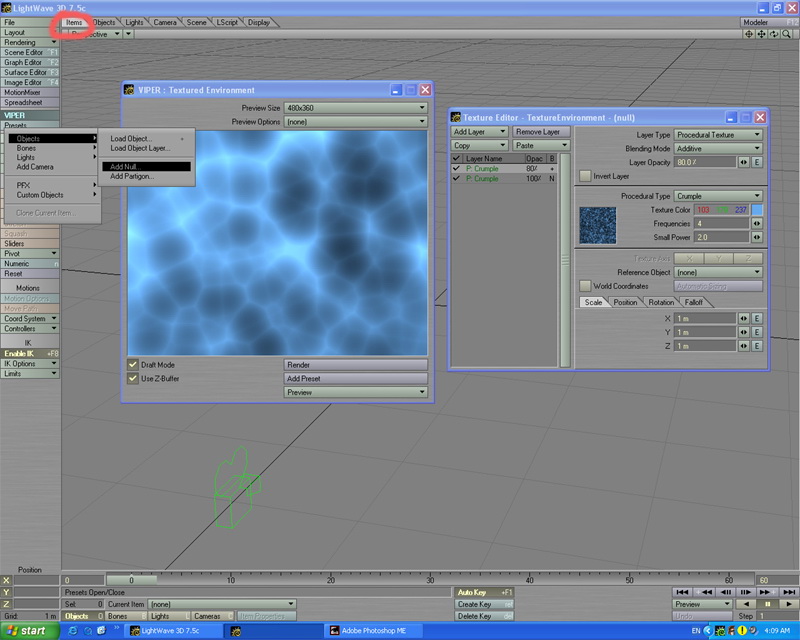Screen dimensions: 800x640
Task: Click Scale X slider arrows icon
Action: [x=744, y=318]
